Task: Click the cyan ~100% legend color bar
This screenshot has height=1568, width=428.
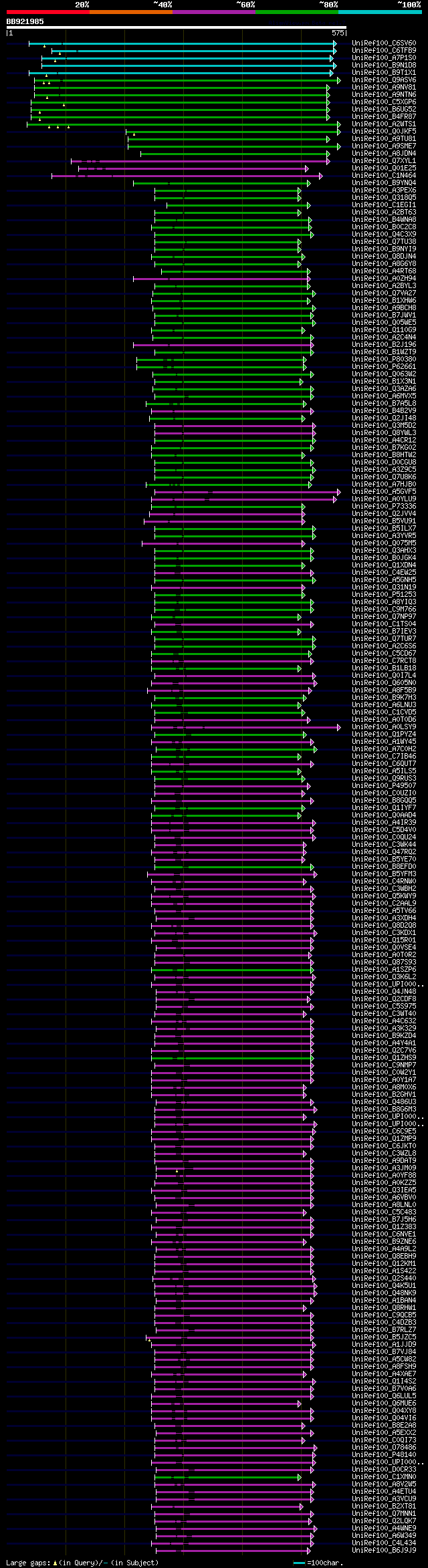Action: [380, 12]
